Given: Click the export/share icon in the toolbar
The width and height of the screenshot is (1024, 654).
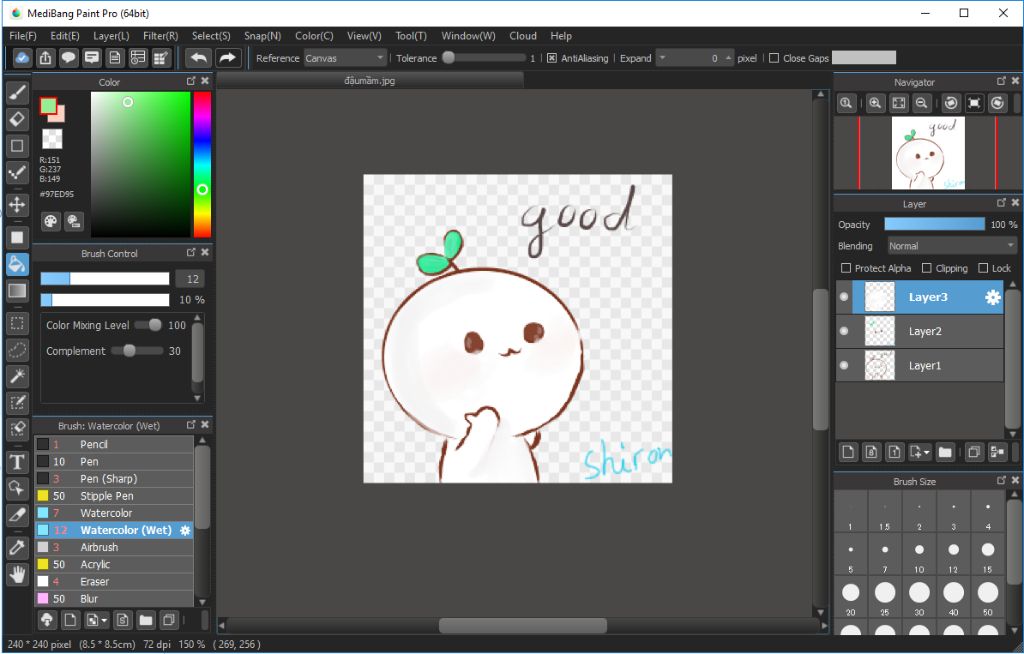Looking at the screenshot, I should 45,58.
